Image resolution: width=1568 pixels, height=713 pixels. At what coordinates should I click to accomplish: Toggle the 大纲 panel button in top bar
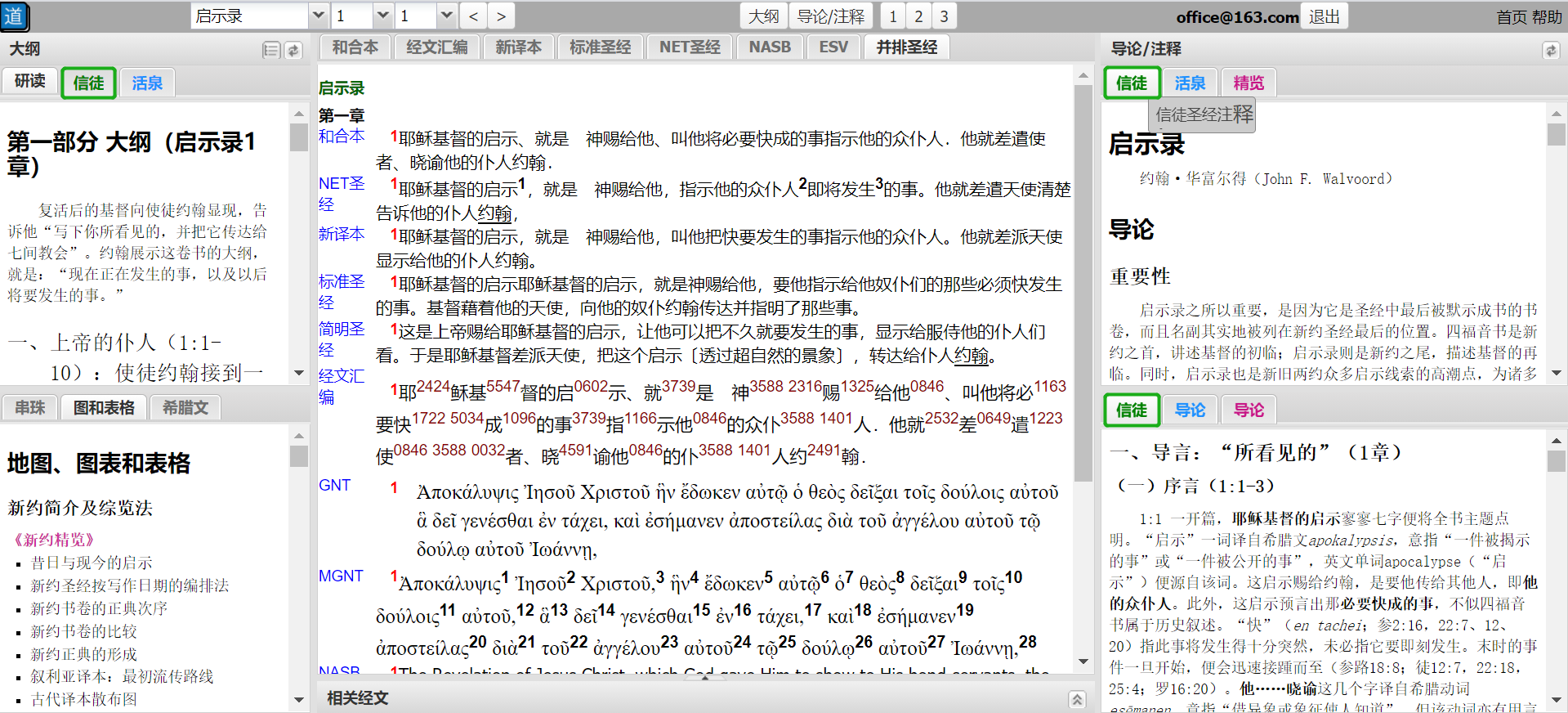(764, 16)
